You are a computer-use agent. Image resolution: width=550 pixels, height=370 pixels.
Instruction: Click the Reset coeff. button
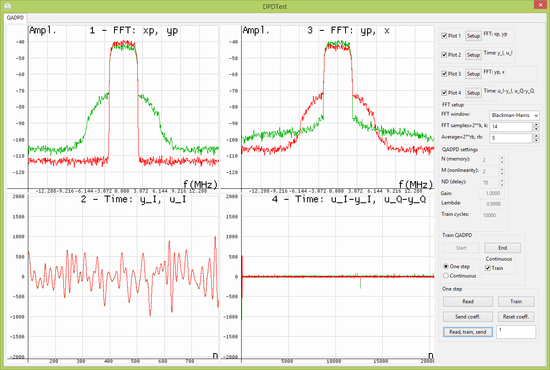(x=516, y=316)
